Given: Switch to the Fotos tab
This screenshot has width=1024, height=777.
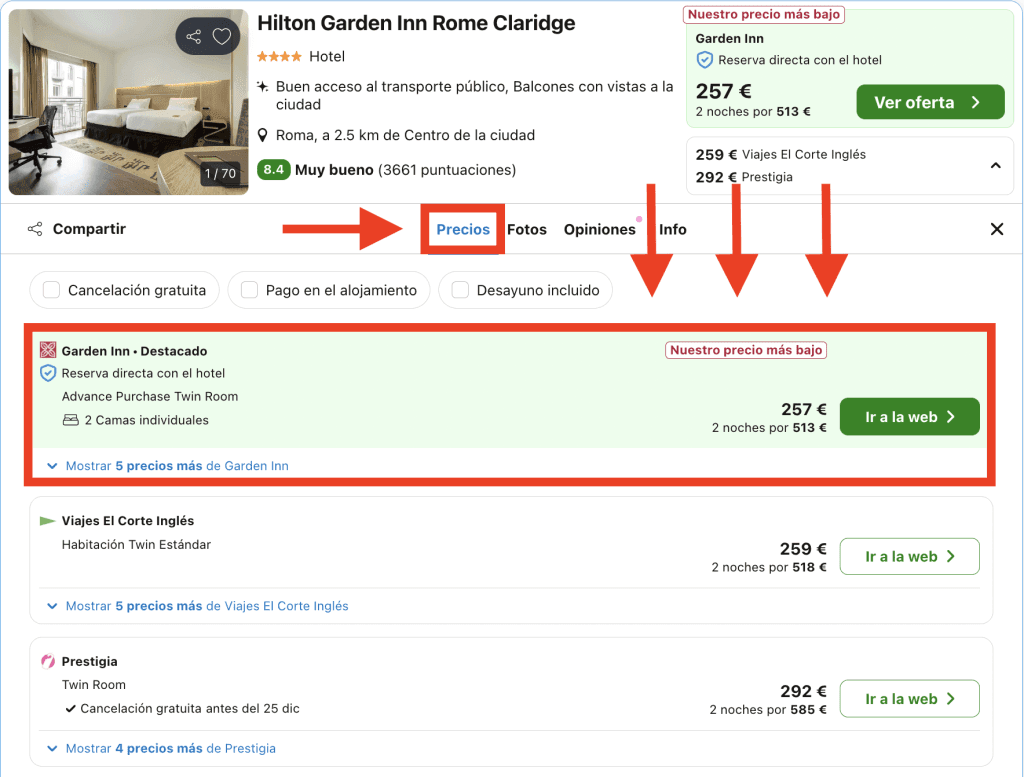Looking at the screenshot, I should [527, 229].
